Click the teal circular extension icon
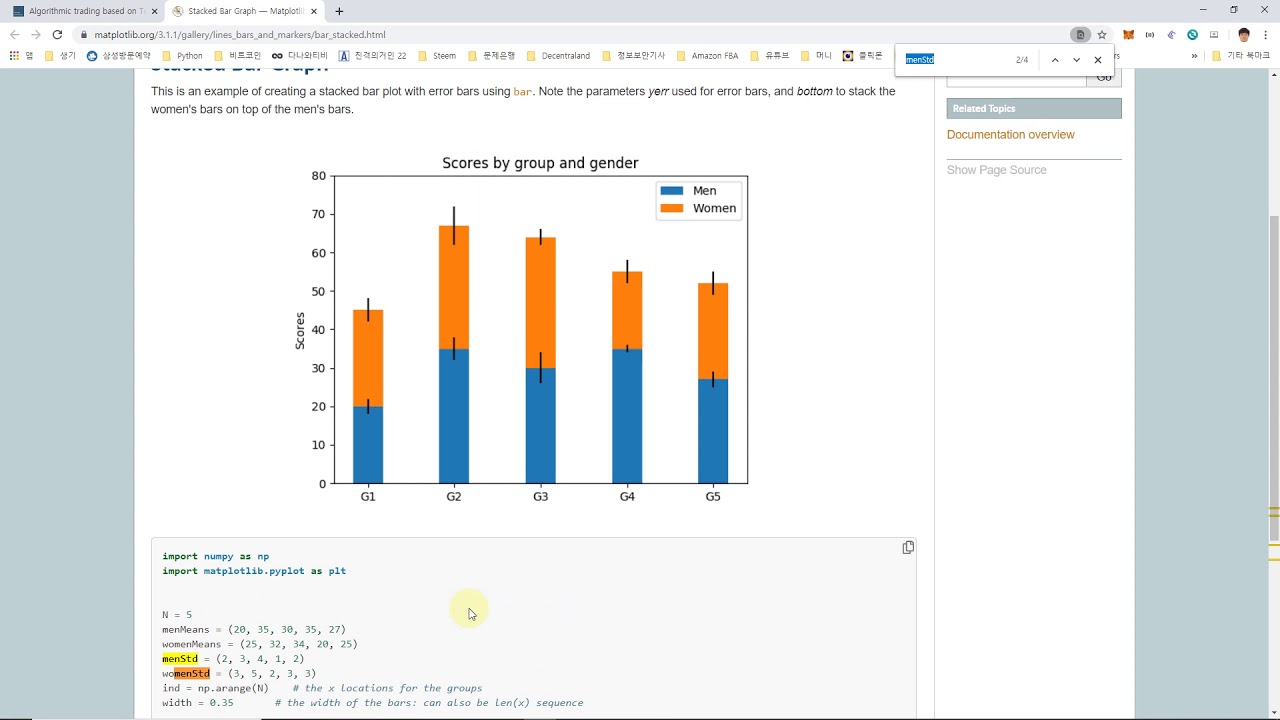This screenshot has width=1280, height=720. [1193, 35]
